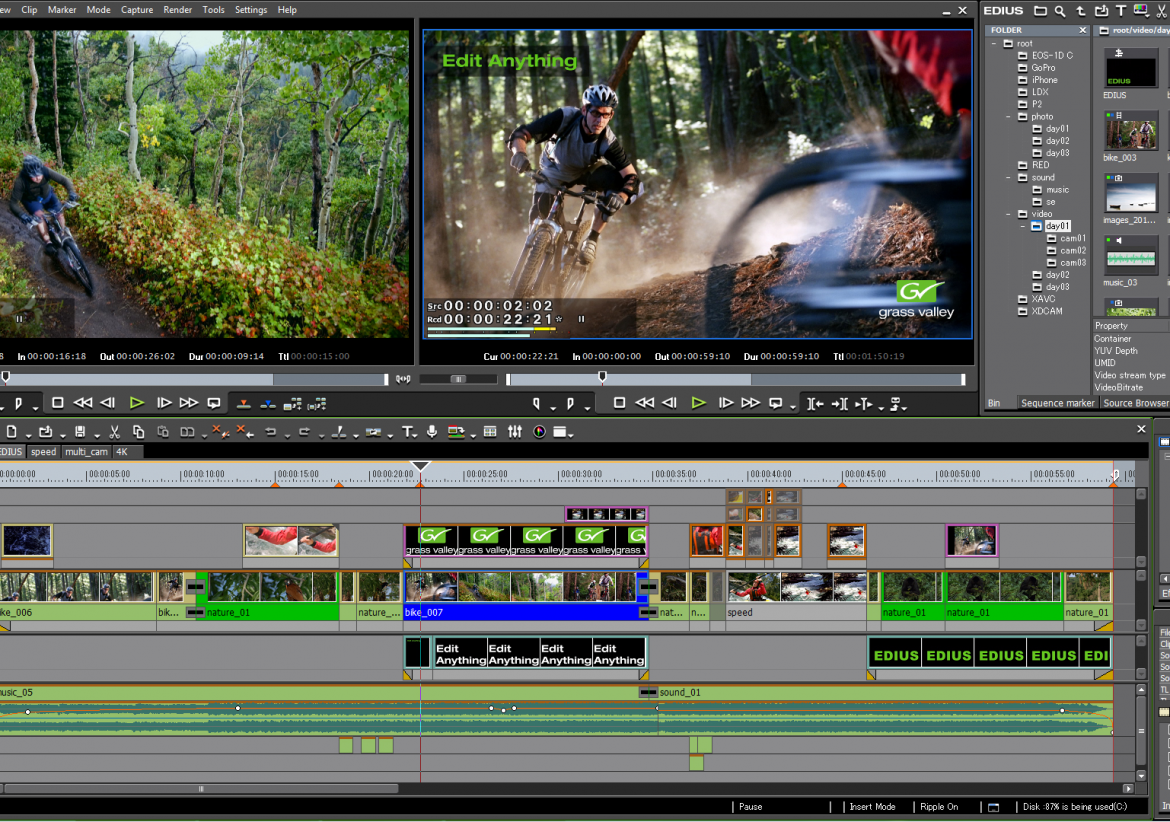Click the render sequence icon in the timeline toolbar

[x=455, y=432]
